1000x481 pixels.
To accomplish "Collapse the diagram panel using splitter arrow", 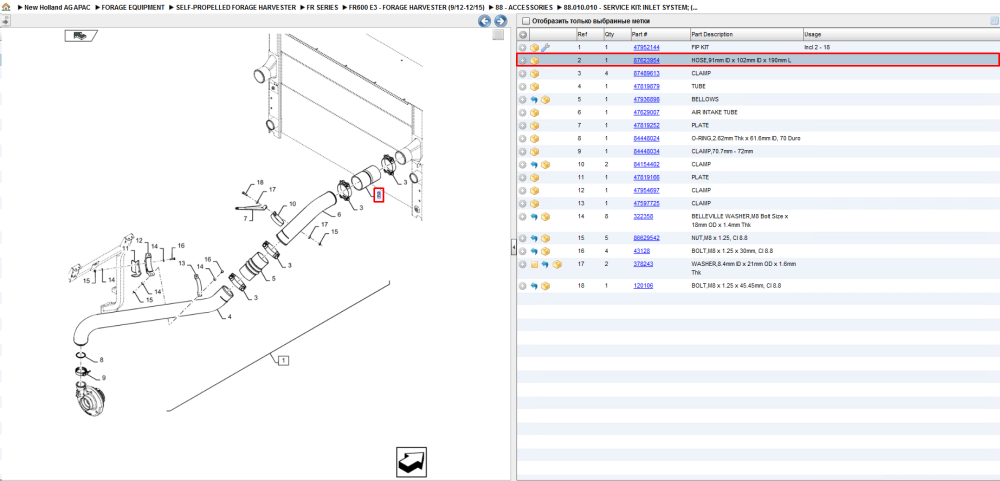I will (x=513, y=246).
